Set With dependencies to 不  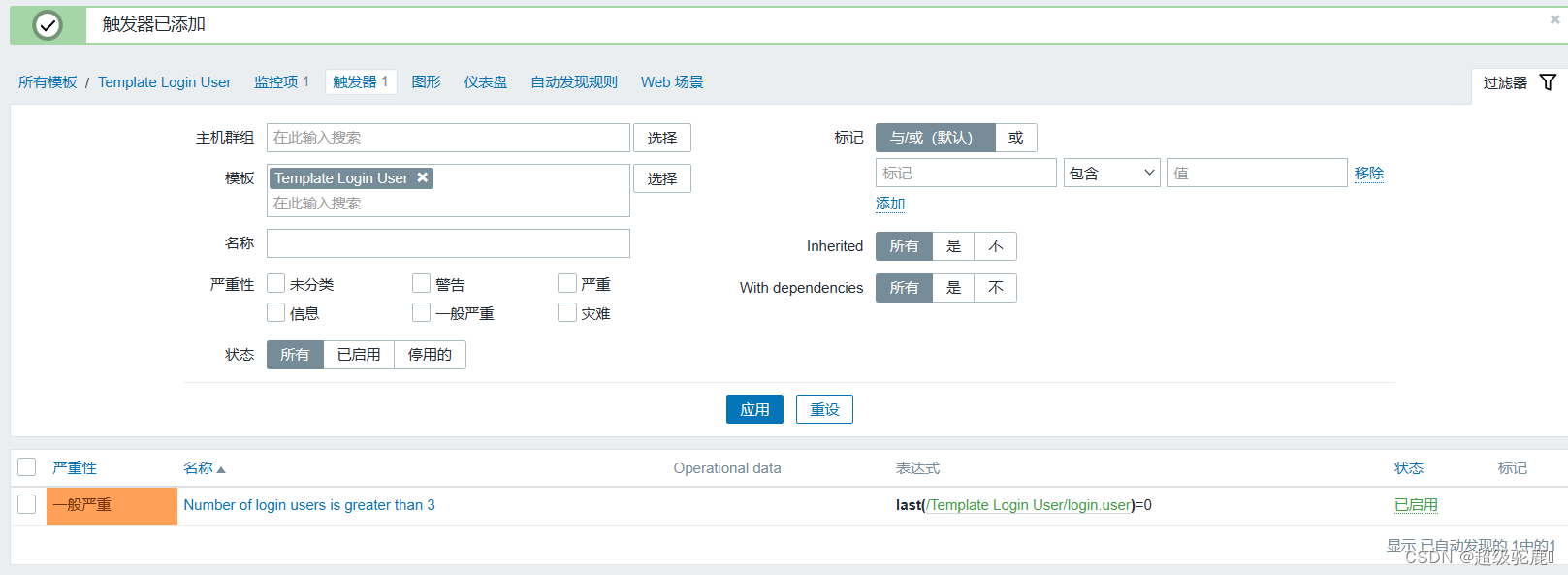pyautogui.click(x=996, y=288)
